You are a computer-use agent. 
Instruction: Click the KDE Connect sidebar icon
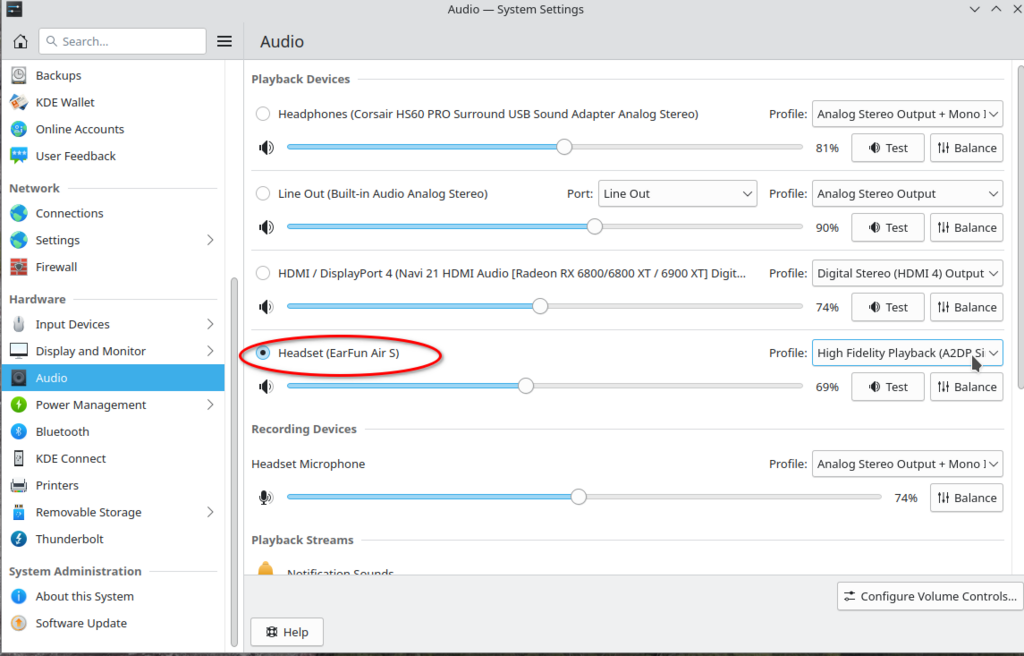tap(18, 459)
